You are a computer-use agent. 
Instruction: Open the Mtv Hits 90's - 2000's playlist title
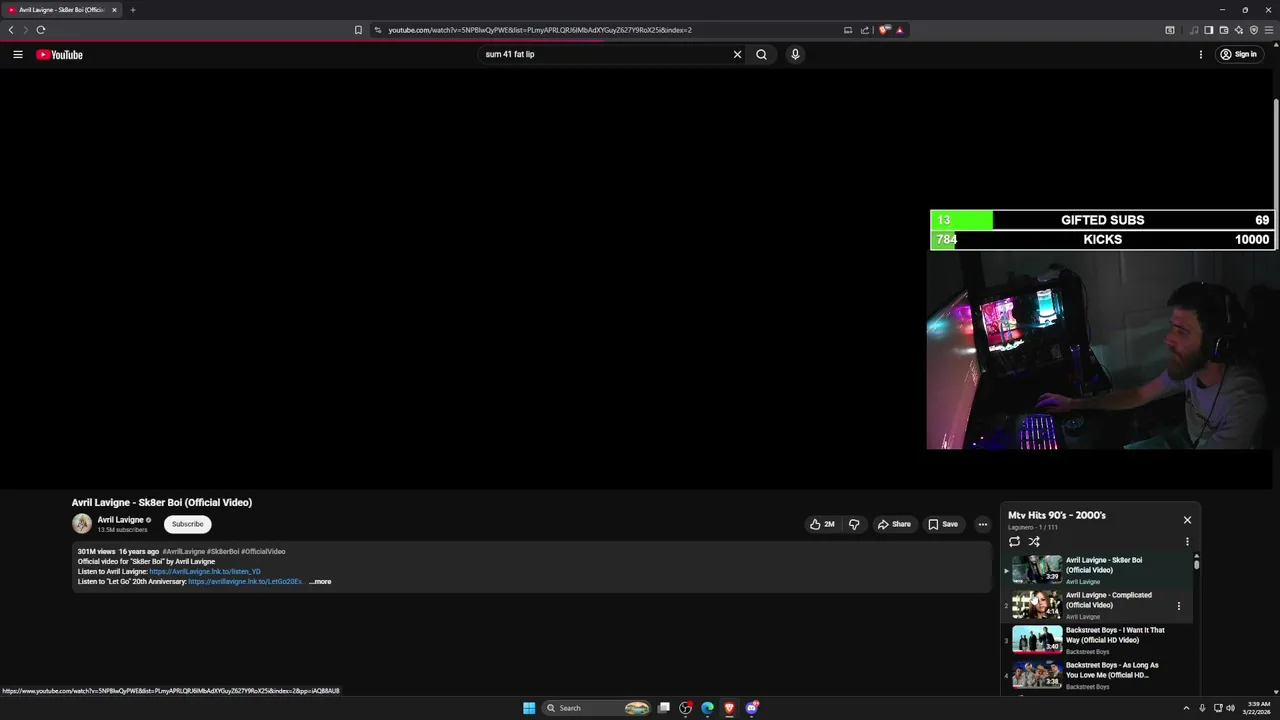pyautogui.click(x=1057, y=515)
